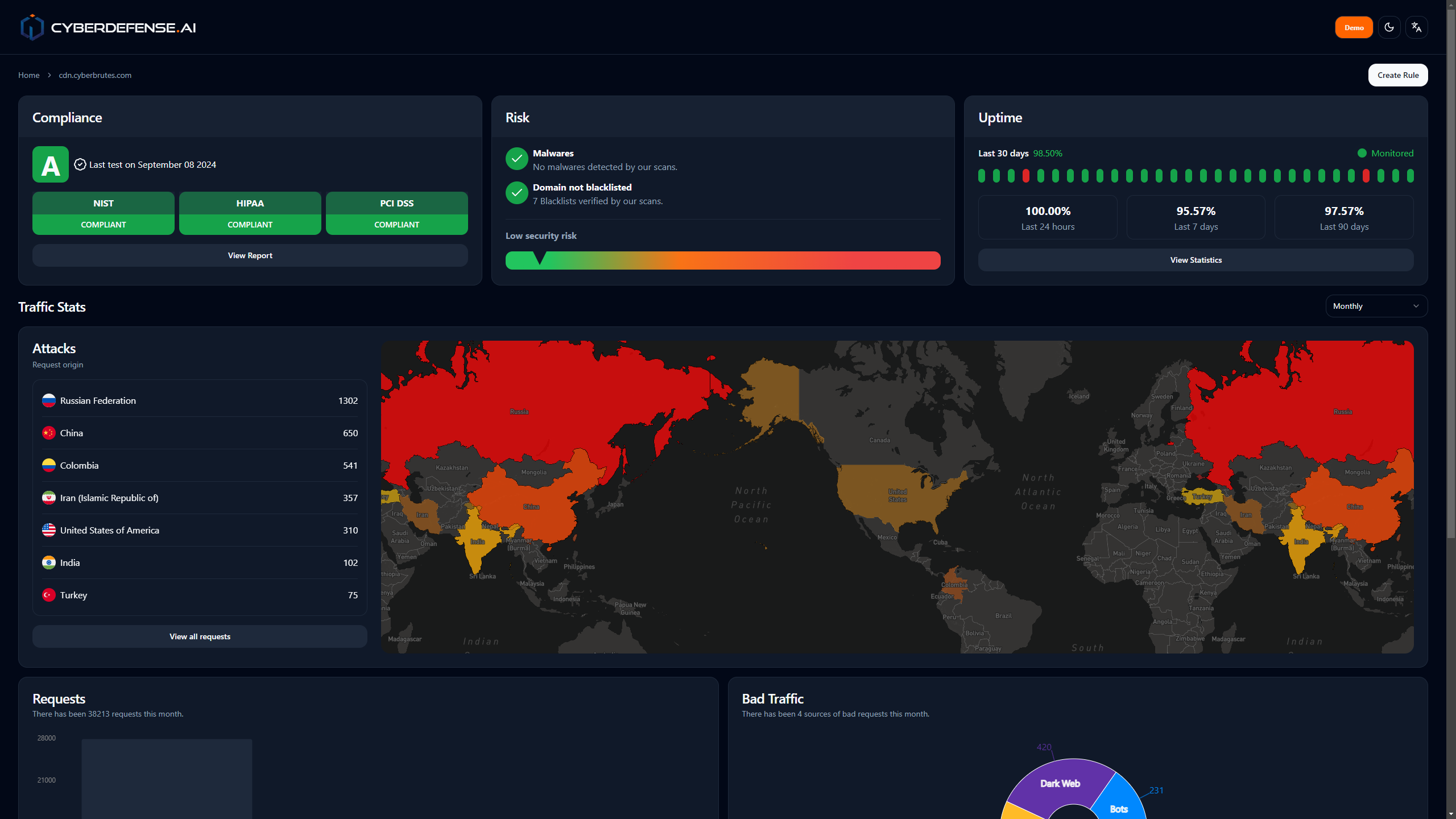Screen dimensions: 1456x819
Task: Click the Turkey flag icon
Action: click(49, 595)
